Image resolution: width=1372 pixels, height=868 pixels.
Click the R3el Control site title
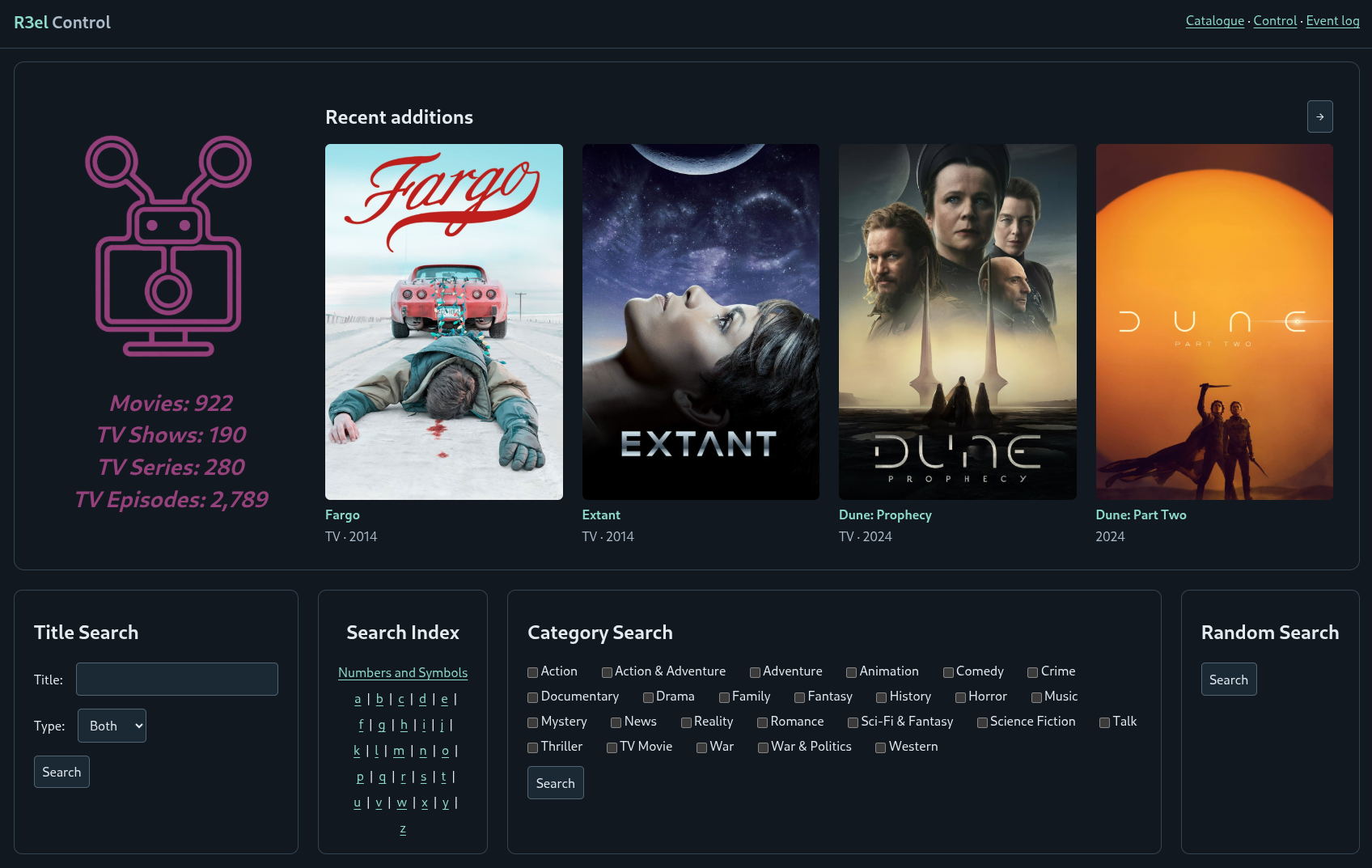coord(62,23)
